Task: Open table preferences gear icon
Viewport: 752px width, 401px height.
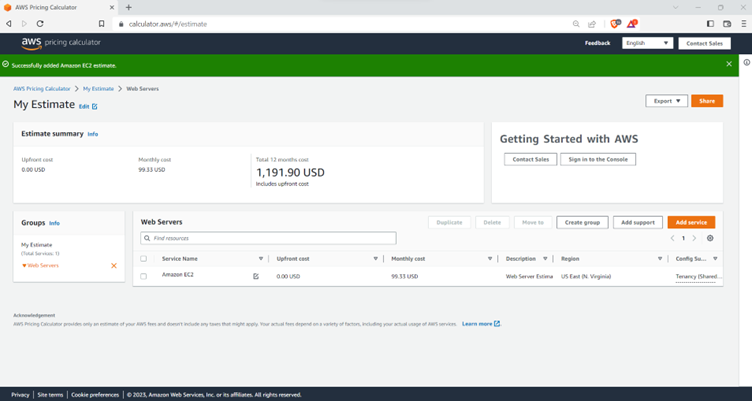Action: (710, 239)
